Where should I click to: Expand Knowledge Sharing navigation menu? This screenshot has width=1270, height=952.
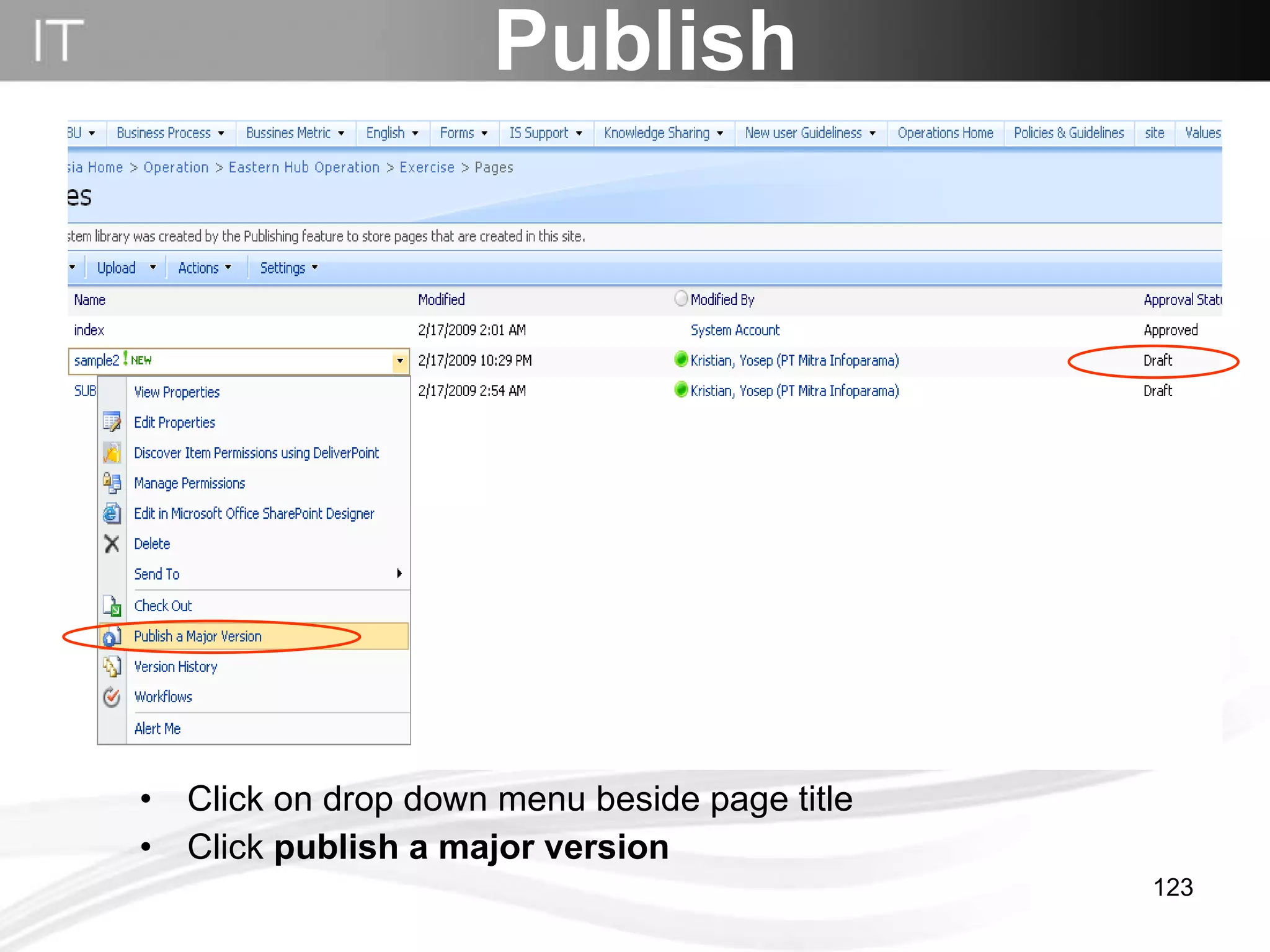(x=720, y=133)
